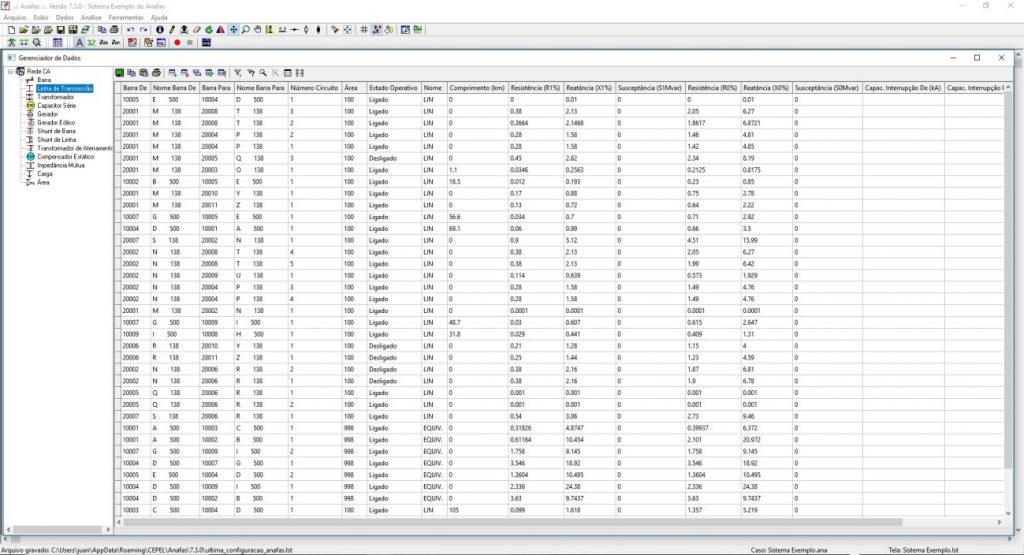Click the Estado Operativo column header
This screenshot has height=555, width=1024.
[x=393, y=88]
